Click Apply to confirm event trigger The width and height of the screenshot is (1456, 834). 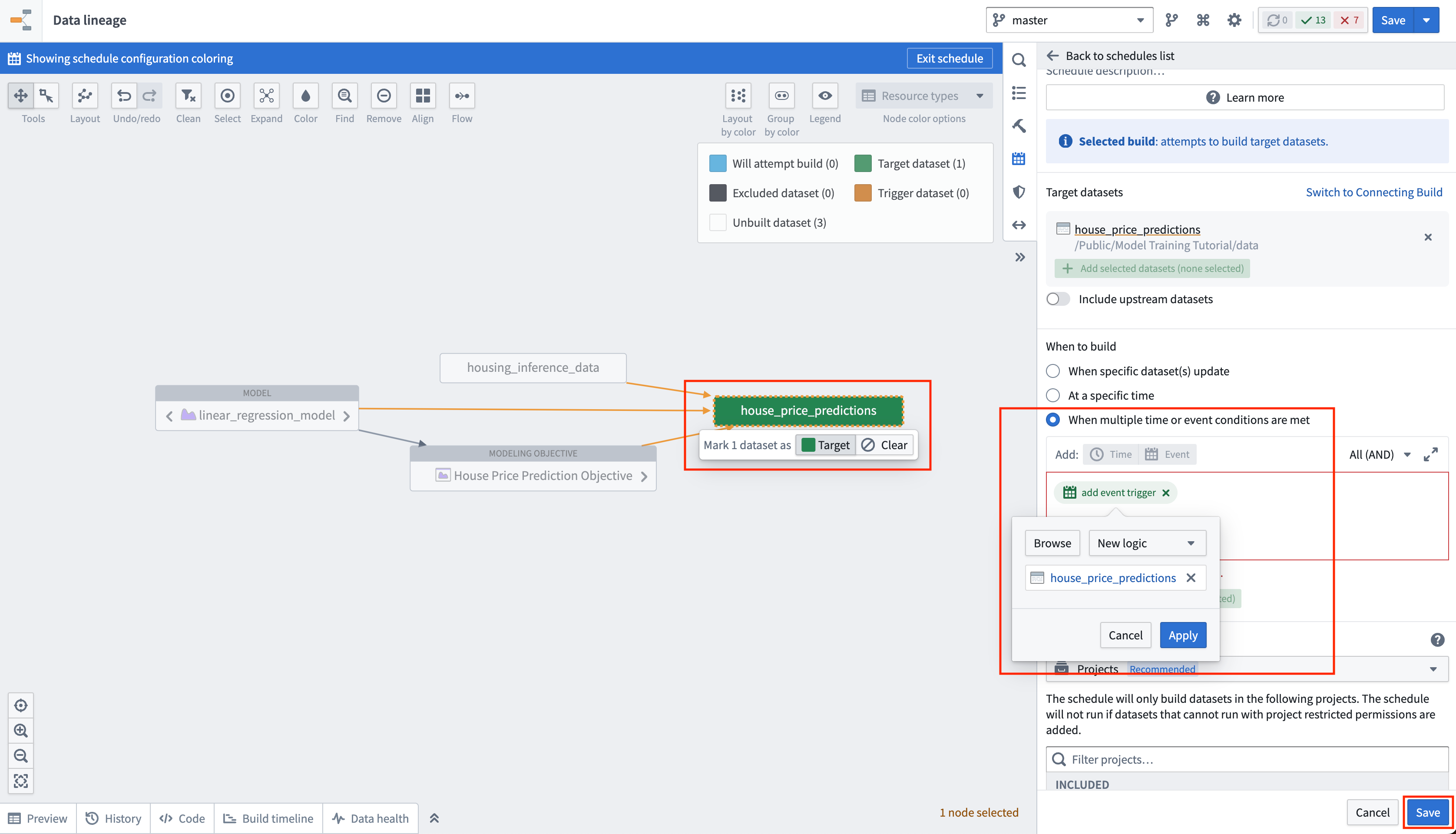coord(1183,634)
